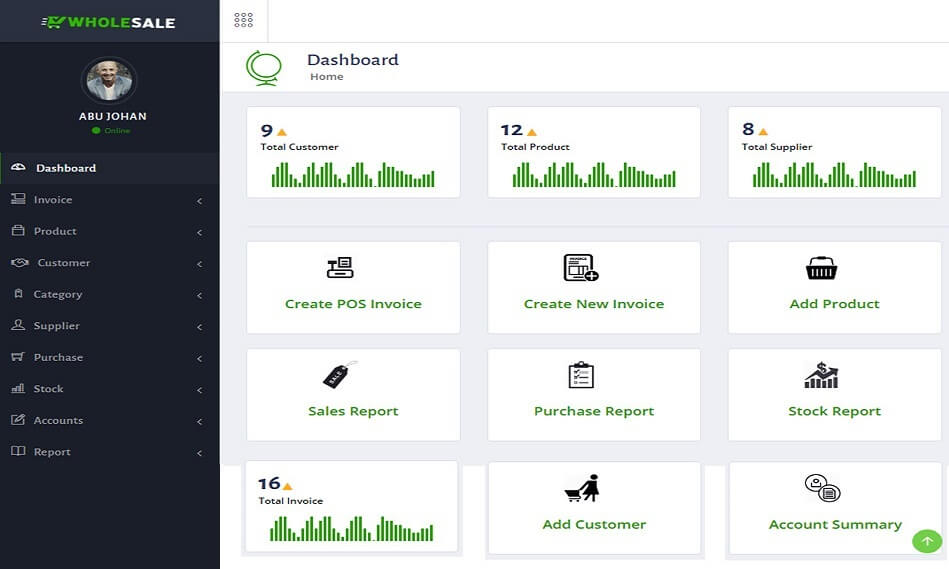
Task: Click the Total Customer bar chart
Action: coord(353,174)
